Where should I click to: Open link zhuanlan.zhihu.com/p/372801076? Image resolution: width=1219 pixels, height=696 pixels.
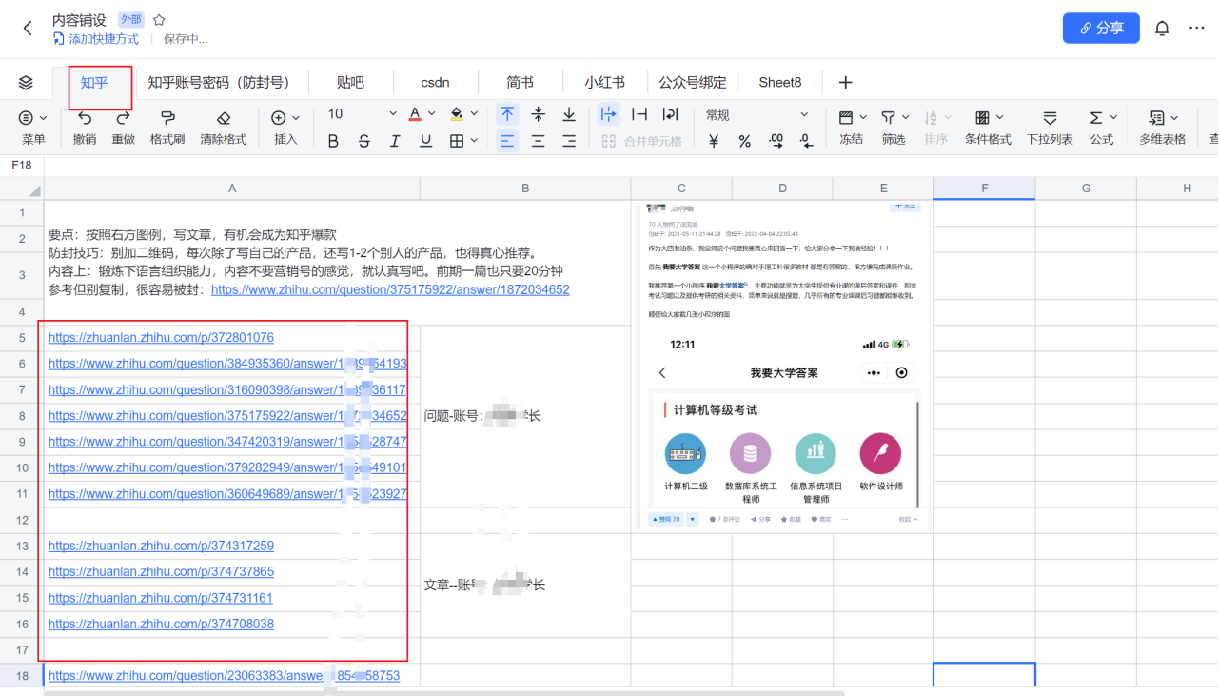coord(161,338)
